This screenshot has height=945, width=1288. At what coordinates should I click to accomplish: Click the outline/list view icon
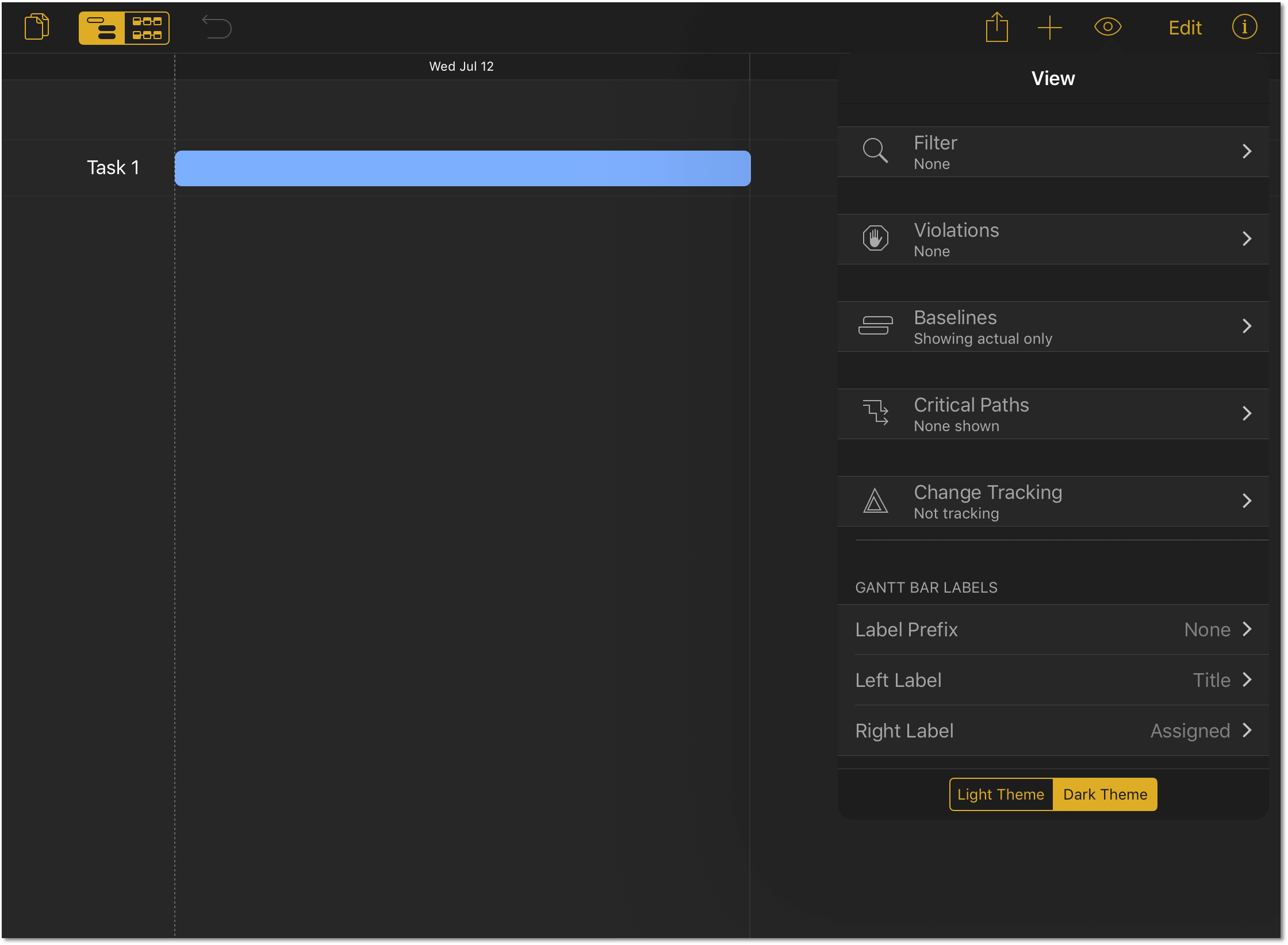click(100, 27)
